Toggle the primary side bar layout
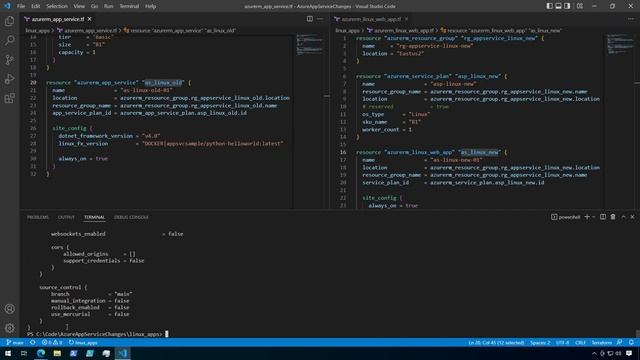 click(549, 6)
